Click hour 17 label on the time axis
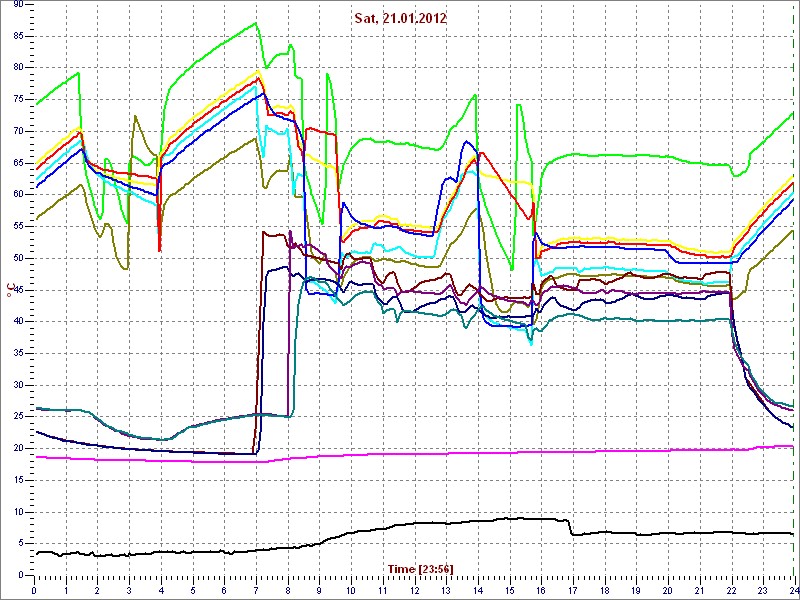Screen dimensions: 800x600 (x=572, y=590)
